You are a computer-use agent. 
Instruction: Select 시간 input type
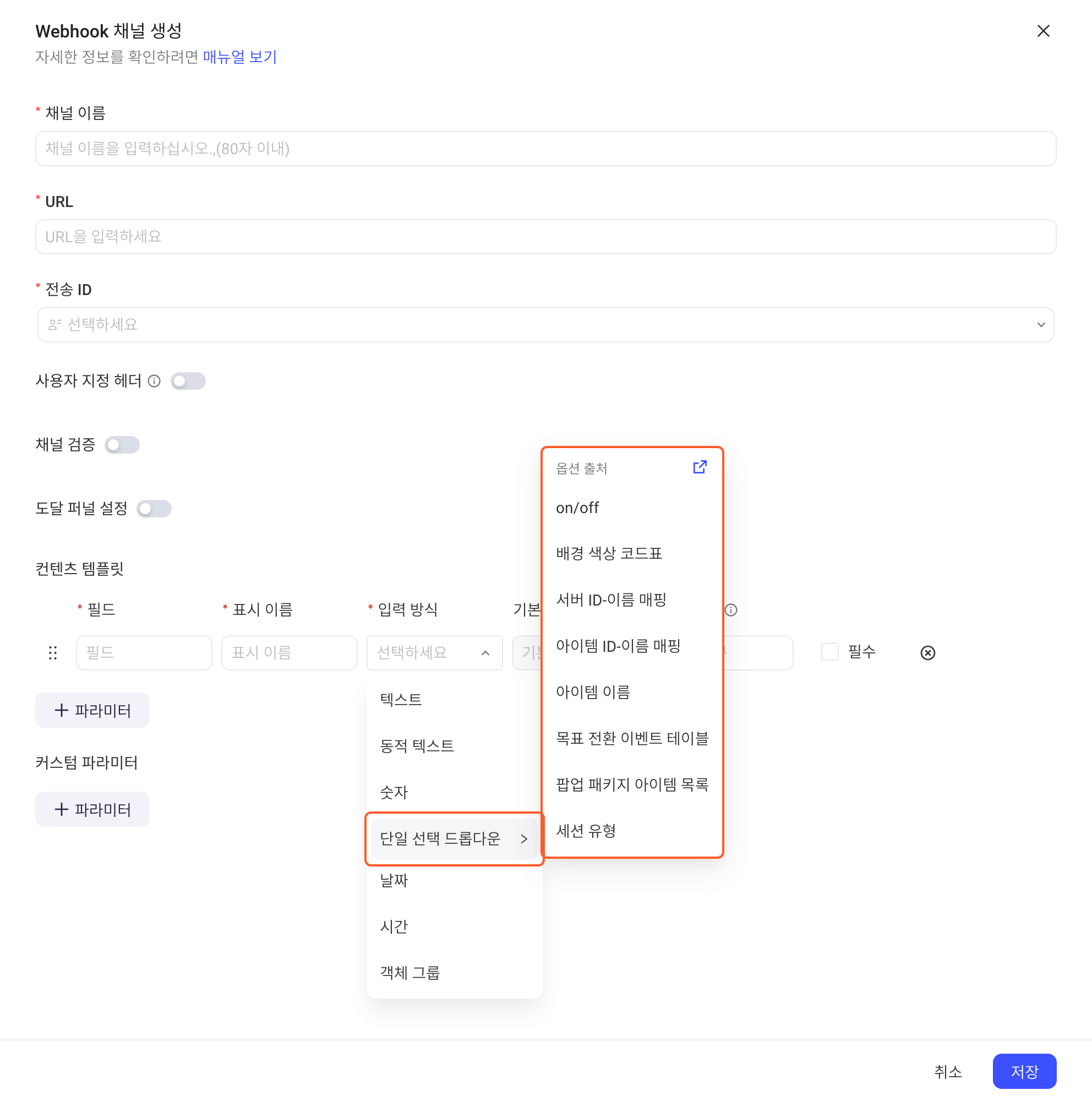(x=455, y=926)
